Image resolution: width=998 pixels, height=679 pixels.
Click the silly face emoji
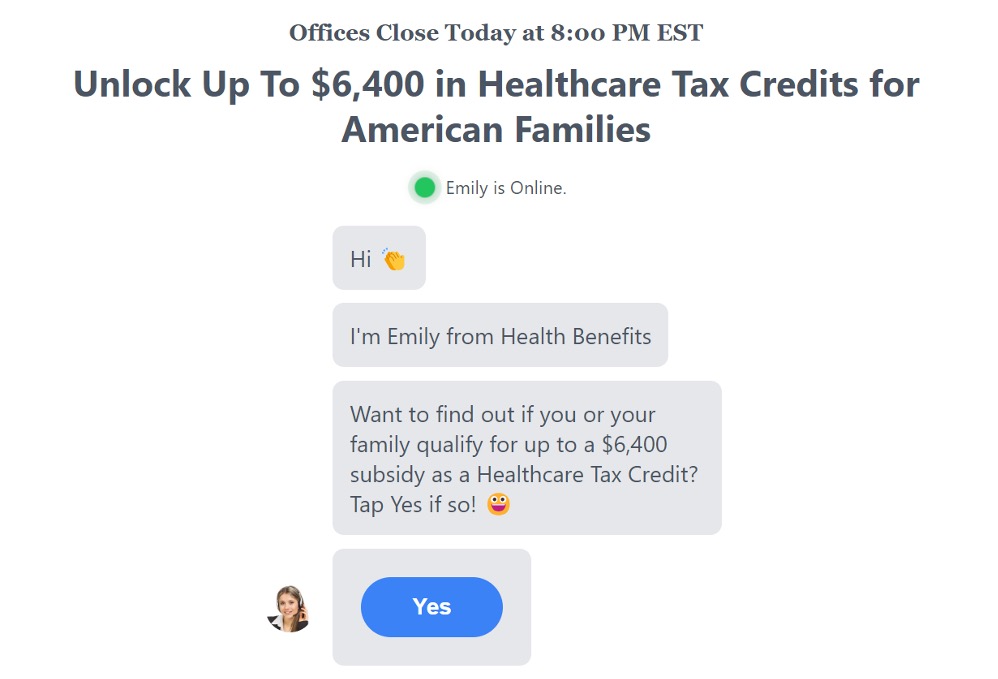tap(498, 505)
